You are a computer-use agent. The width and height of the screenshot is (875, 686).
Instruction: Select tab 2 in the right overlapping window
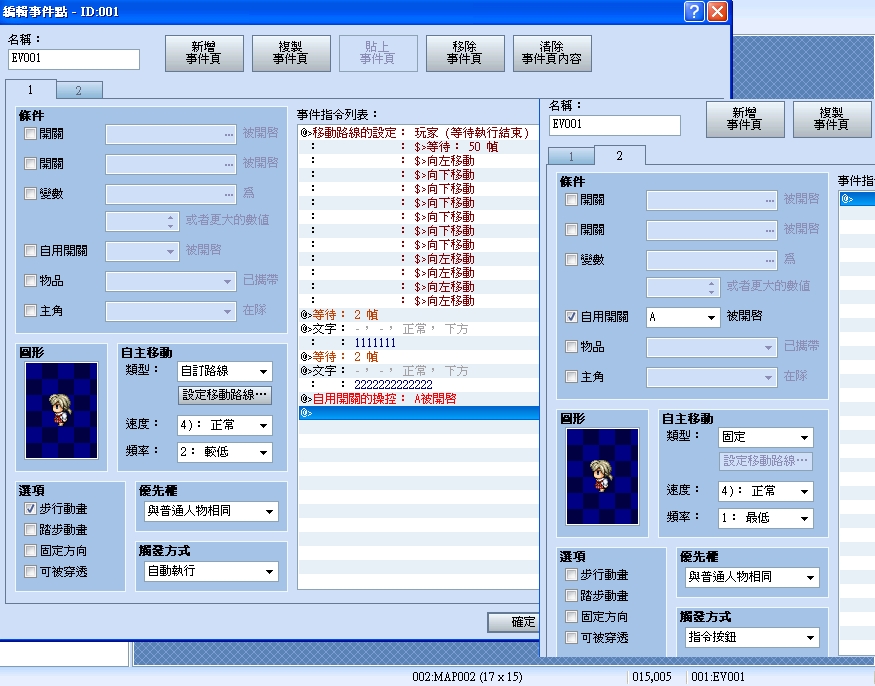tap(619, 155)
